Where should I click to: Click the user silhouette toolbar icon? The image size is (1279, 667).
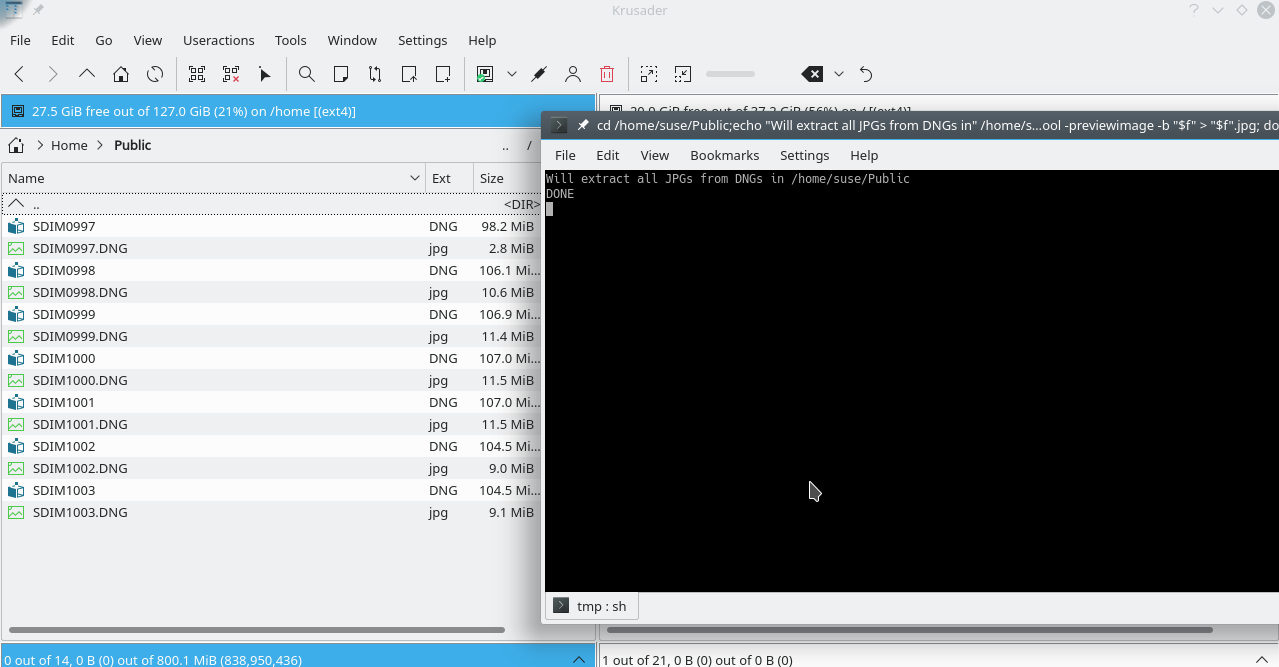[573, 74]
